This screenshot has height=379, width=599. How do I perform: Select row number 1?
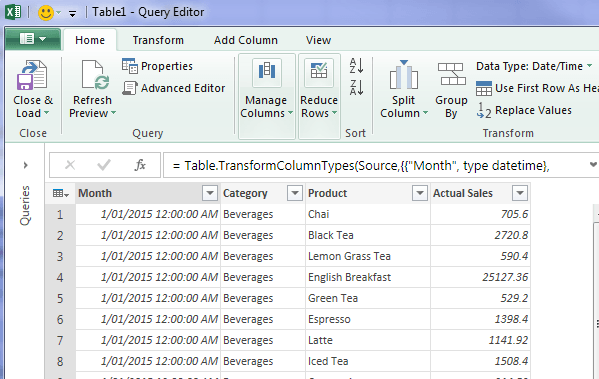click(x=60, y=214)
